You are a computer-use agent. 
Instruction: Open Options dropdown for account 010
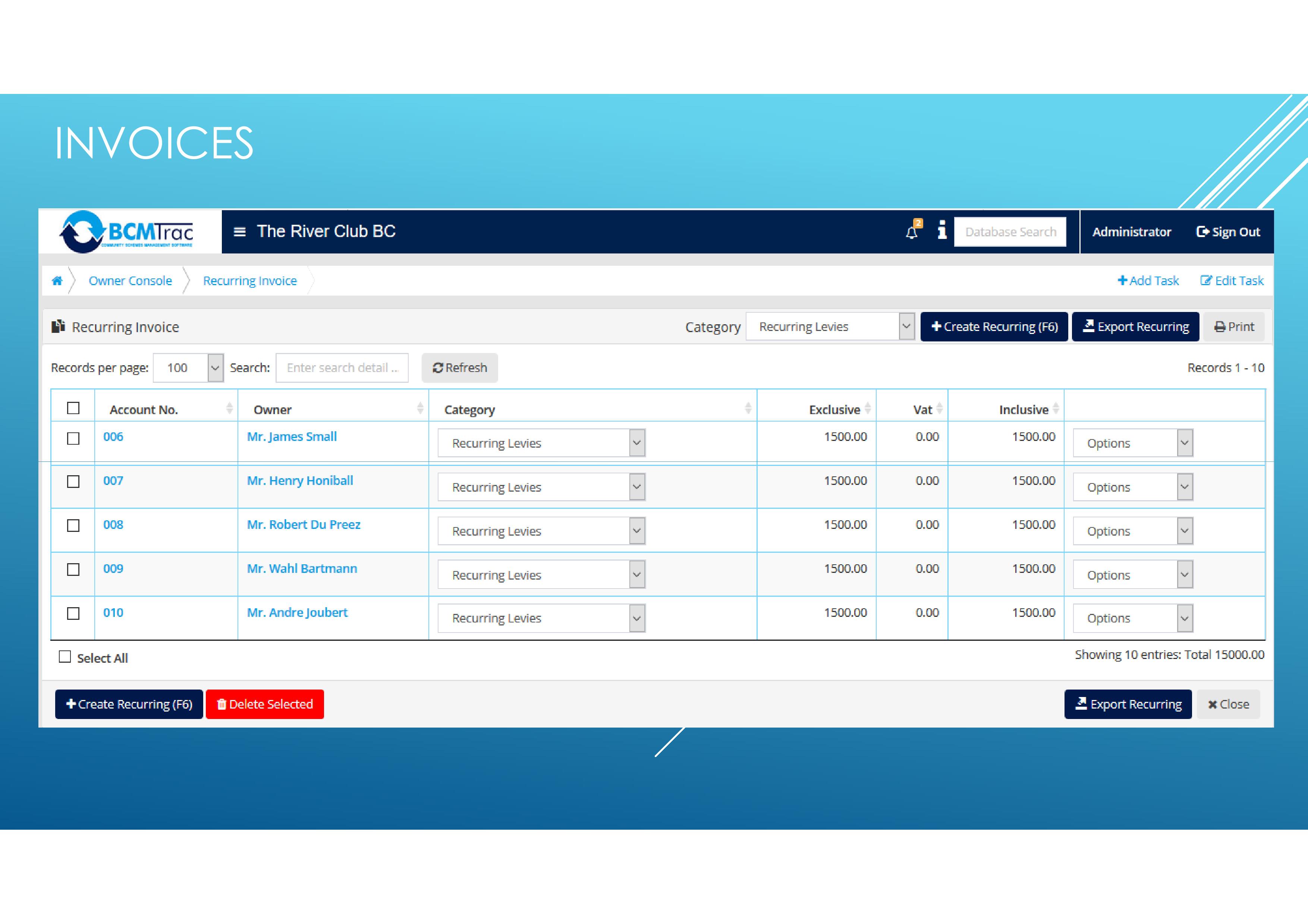[x=1132, y=618]
